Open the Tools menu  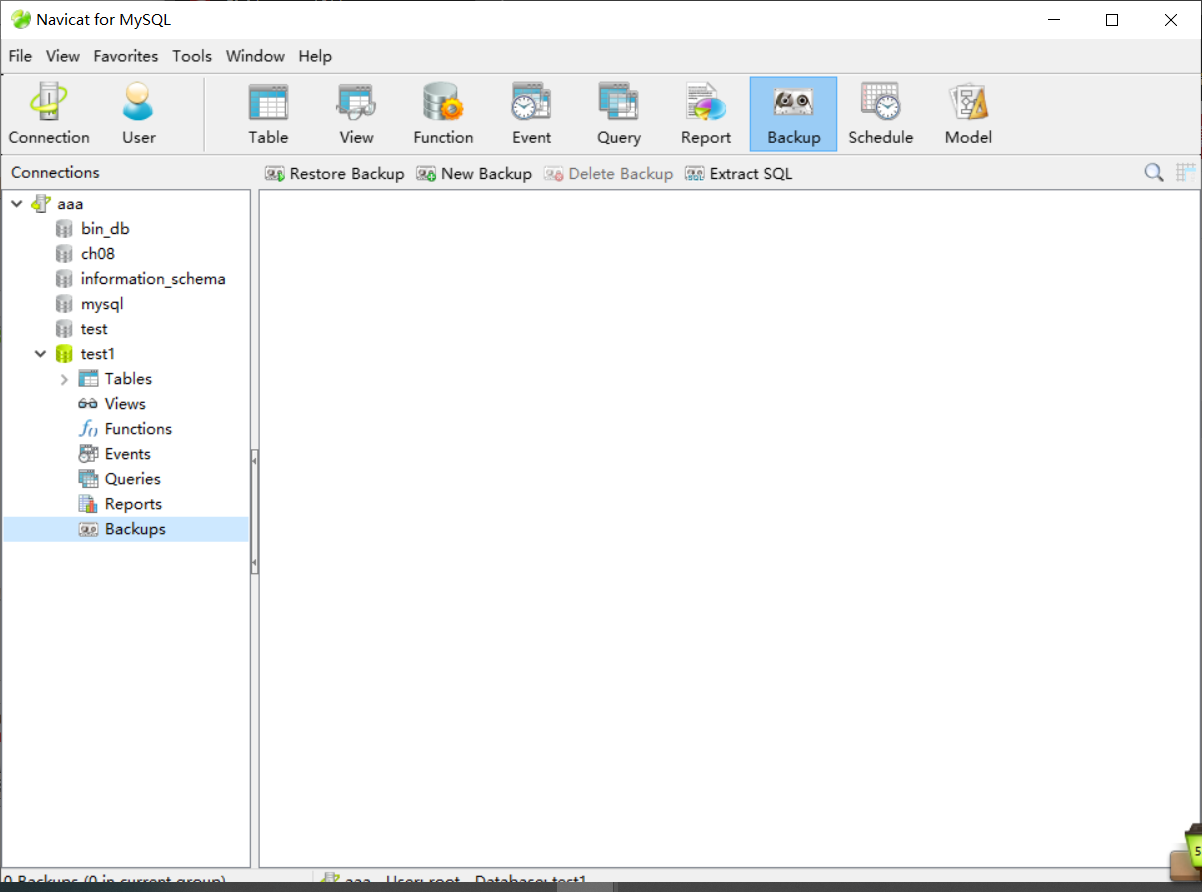(x=192, y=56)
